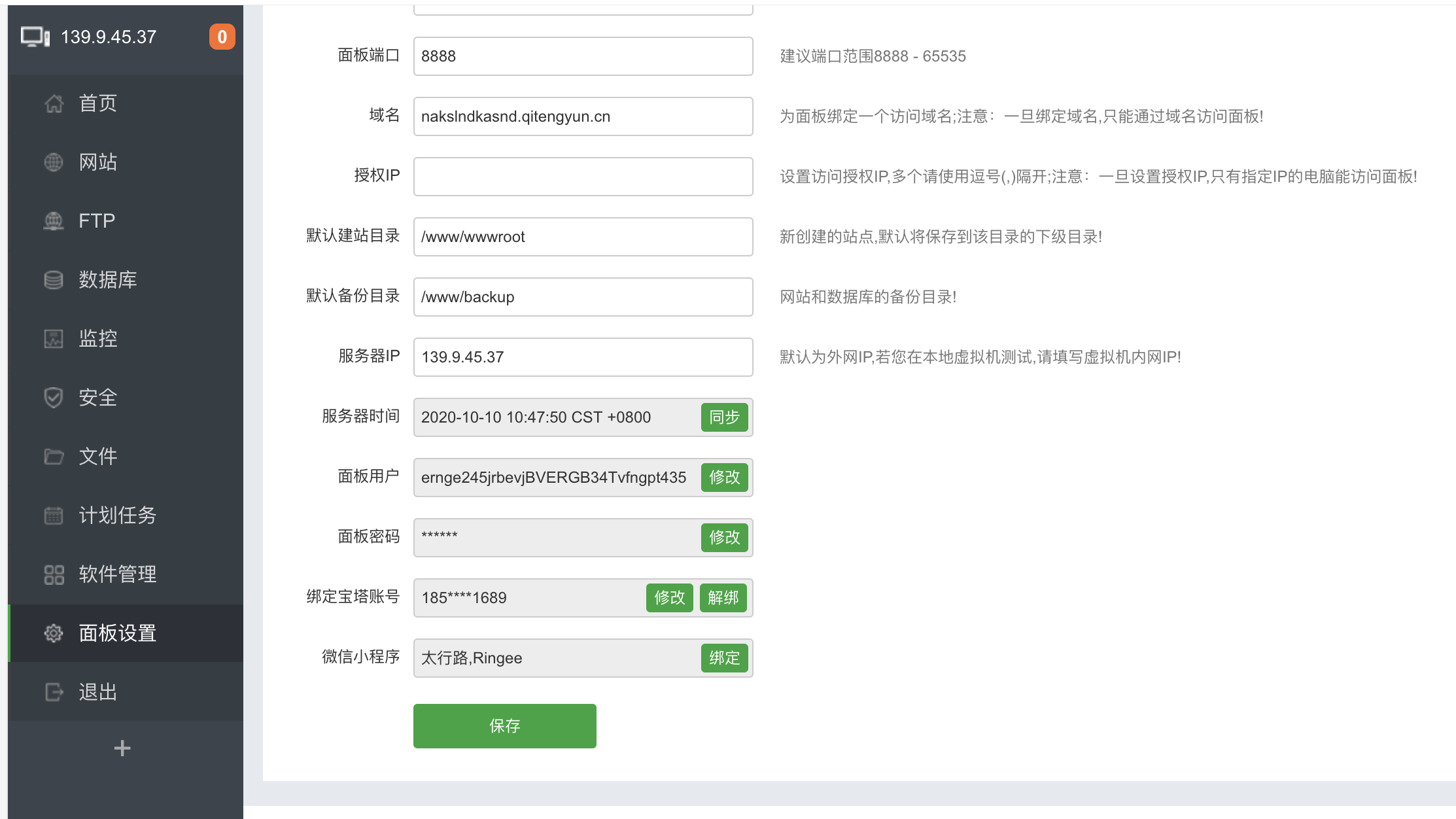Click the globe icon beside 网站
This screenshot has width=1456, height=819.
point(54,162)
